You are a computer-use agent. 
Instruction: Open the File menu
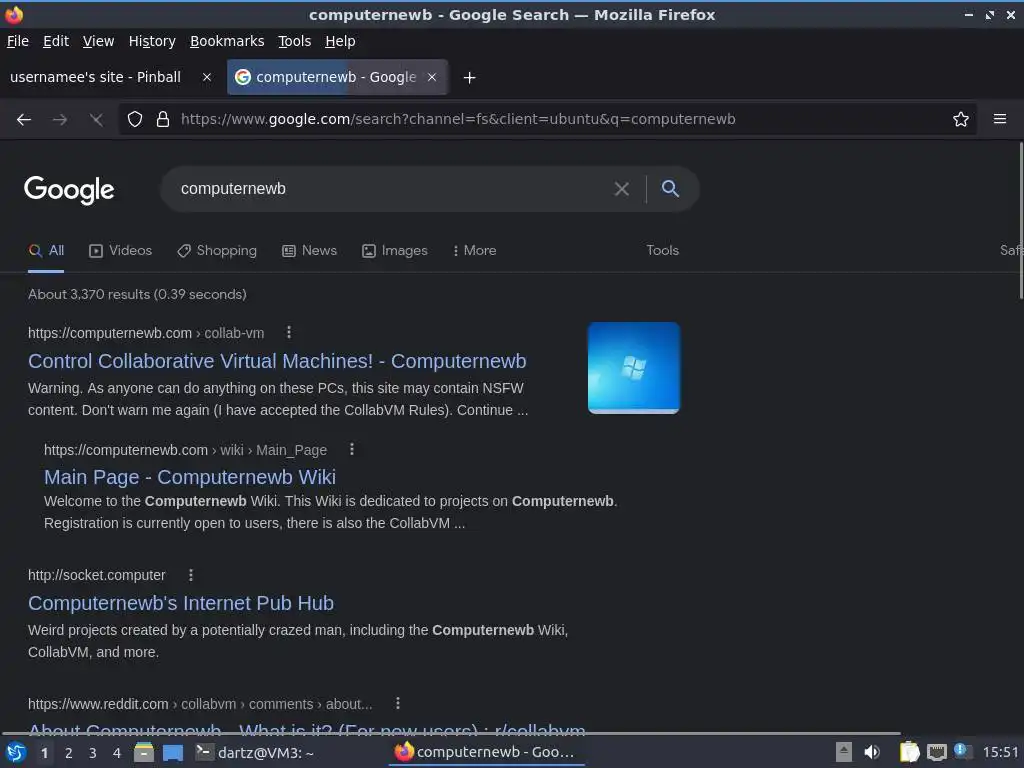point(18,41)
